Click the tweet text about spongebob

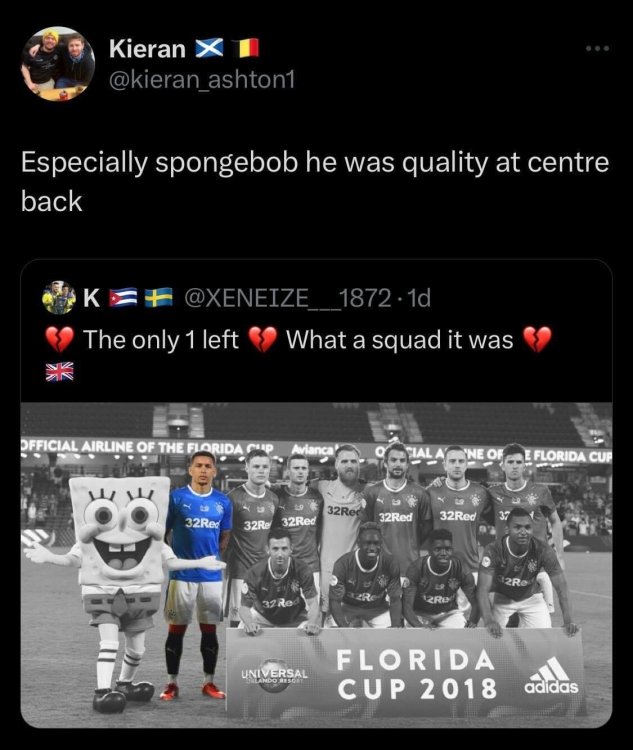tap(315, 181)
